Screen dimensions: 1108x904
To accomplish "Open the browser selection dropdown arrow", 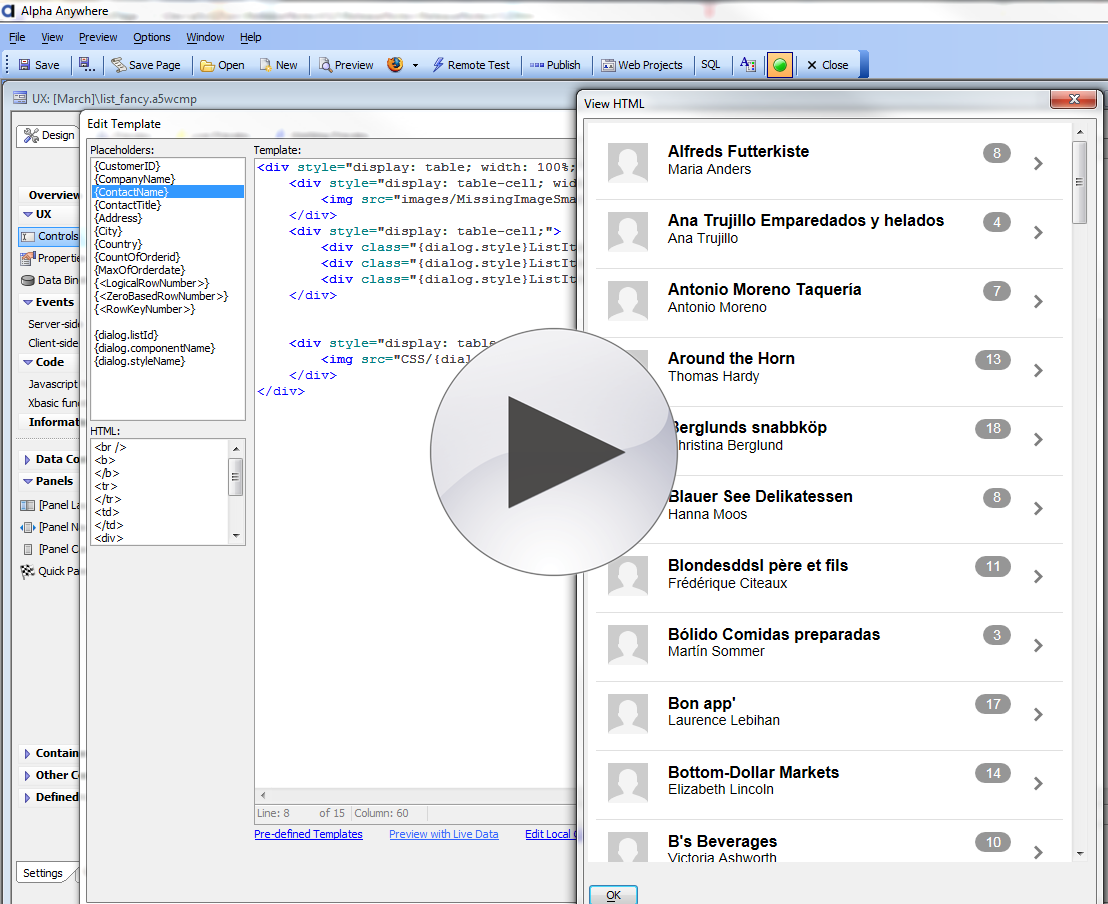I will (x=416, y=65).
